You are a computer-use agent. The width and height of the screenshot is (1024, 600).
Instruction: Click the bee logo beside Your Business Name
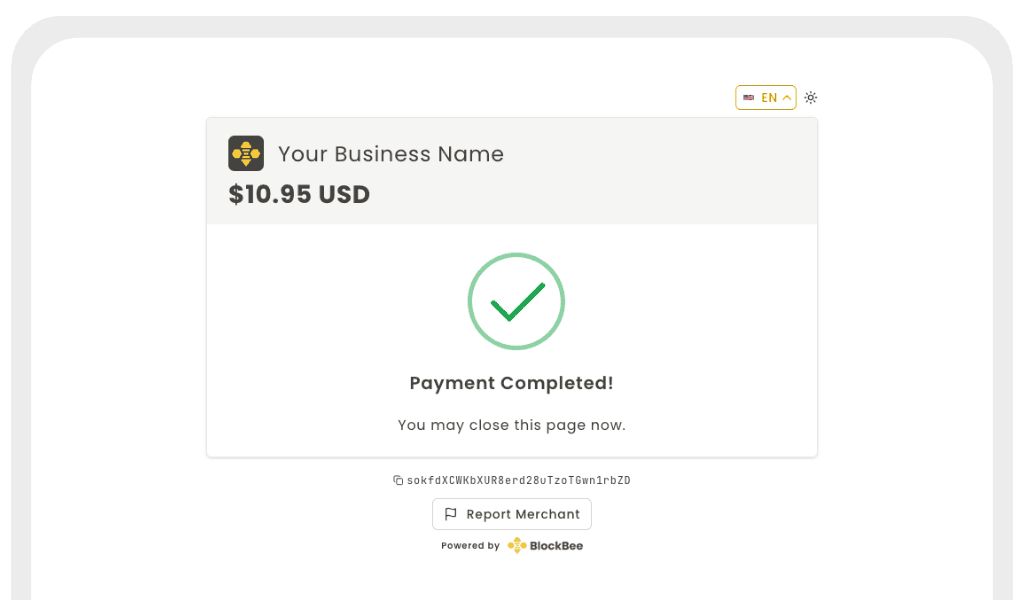pyautogui.click(x=245, y=153)
